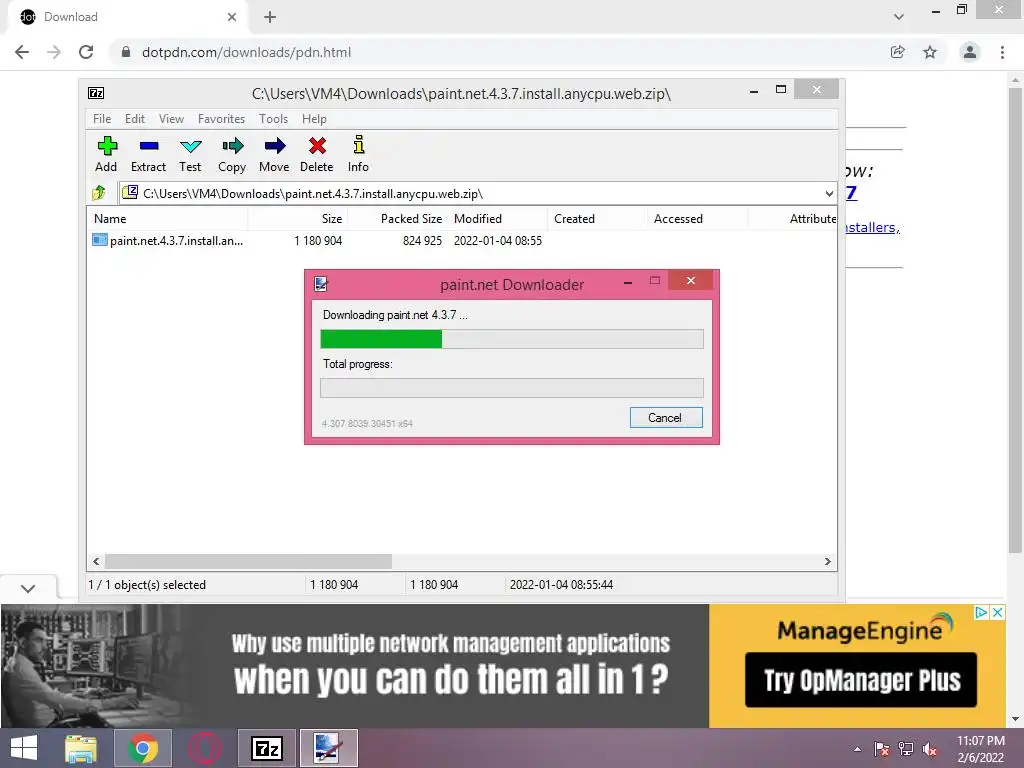Viewport: 1024px width, 768px height.
Task: Click the download progress bar
Action: [x=511, y=339]
